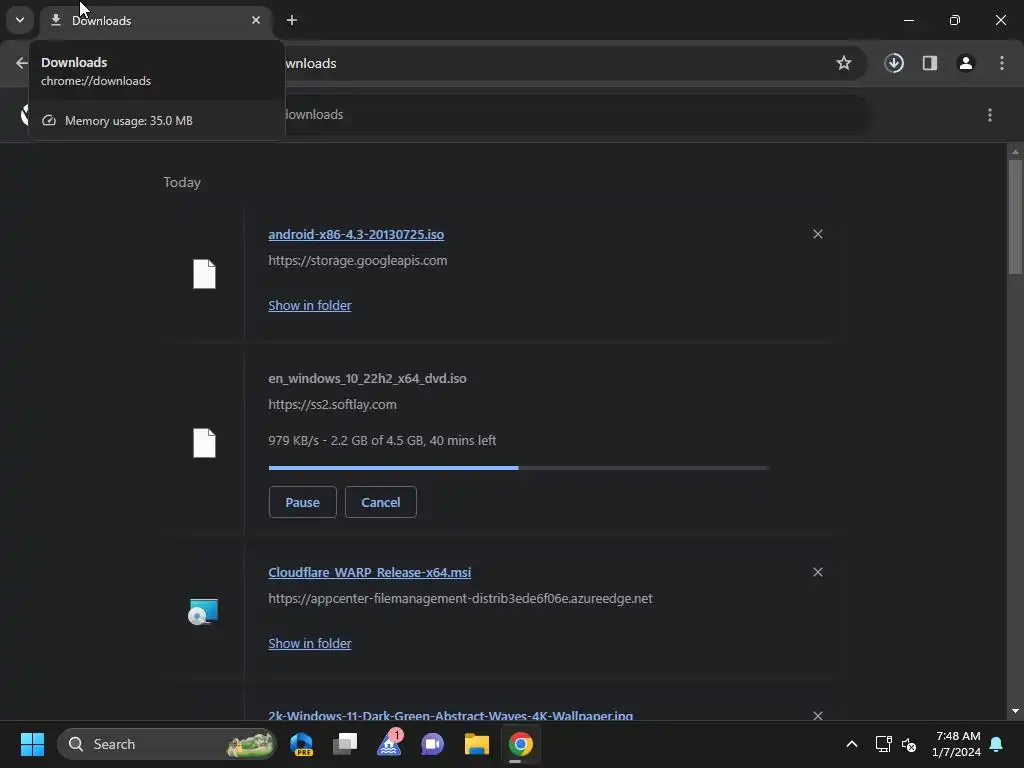Open taskbar app with notification badge
This screenshot has height=768, width=1024.
(389, 744)
